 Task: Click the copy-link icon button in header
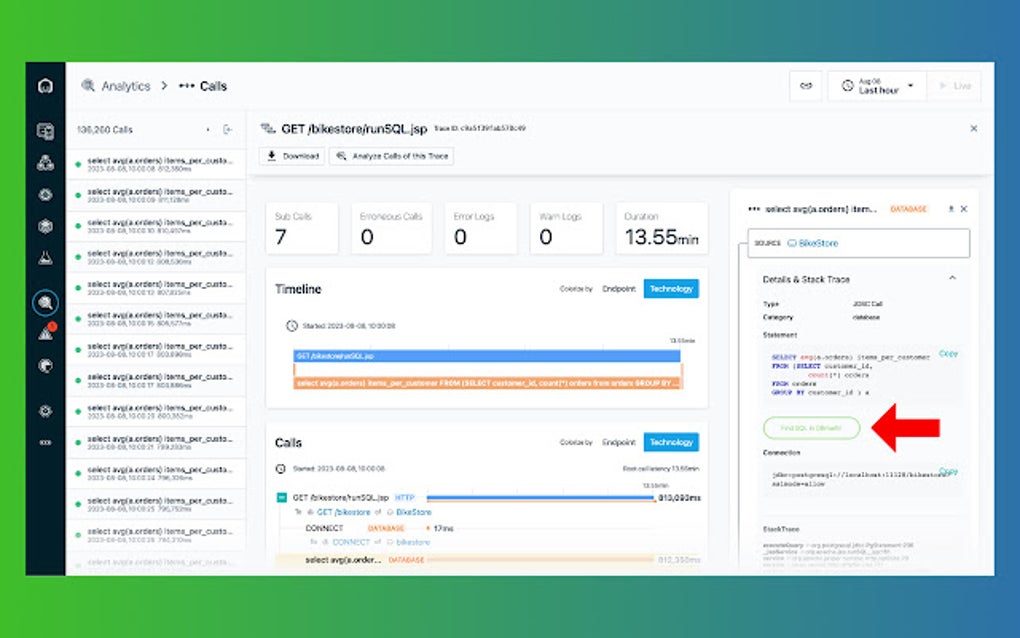point(805,86)
